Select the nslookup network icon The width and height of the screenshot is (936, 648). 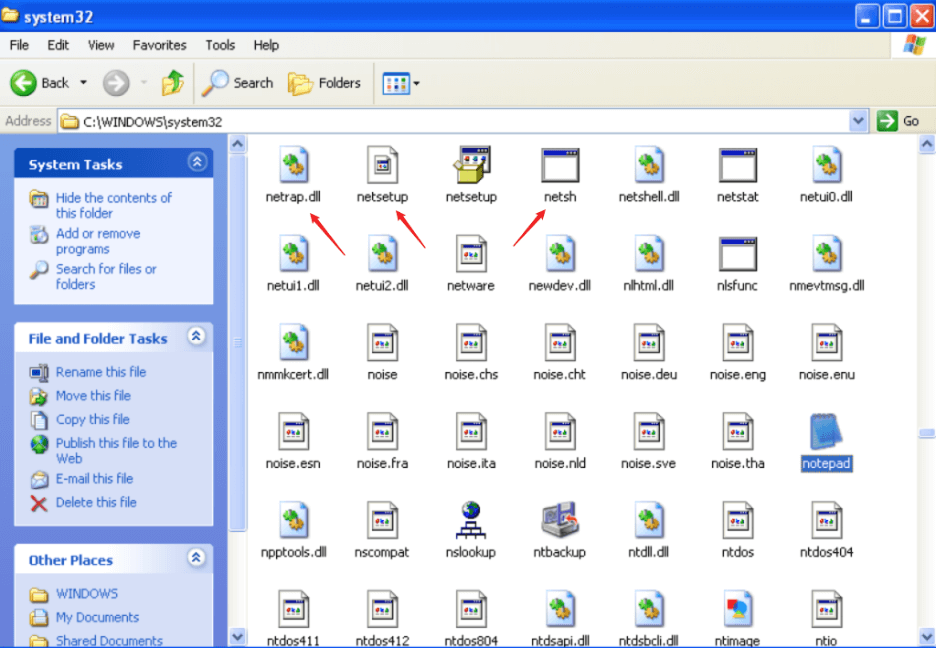coord(471,520)
